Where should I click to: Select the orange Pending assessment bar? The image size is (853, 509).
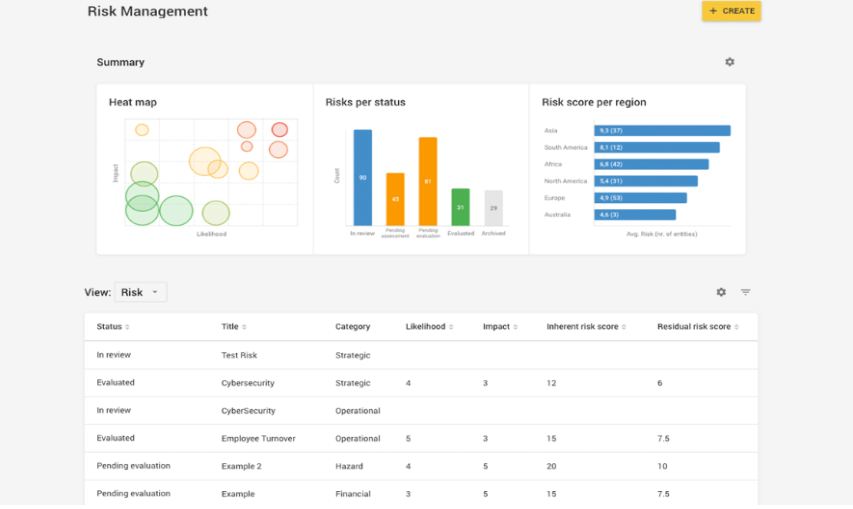tap(395, 199)
